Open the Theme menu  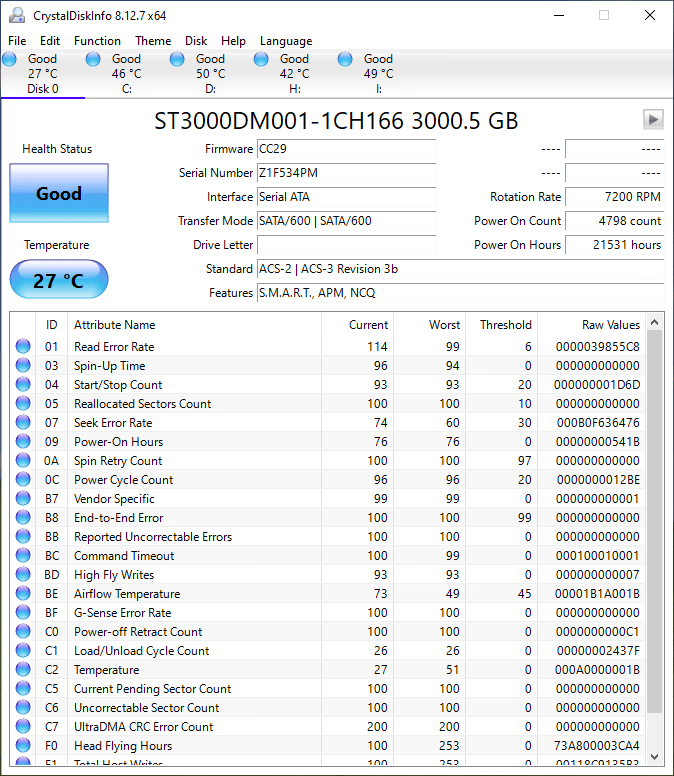153,41
